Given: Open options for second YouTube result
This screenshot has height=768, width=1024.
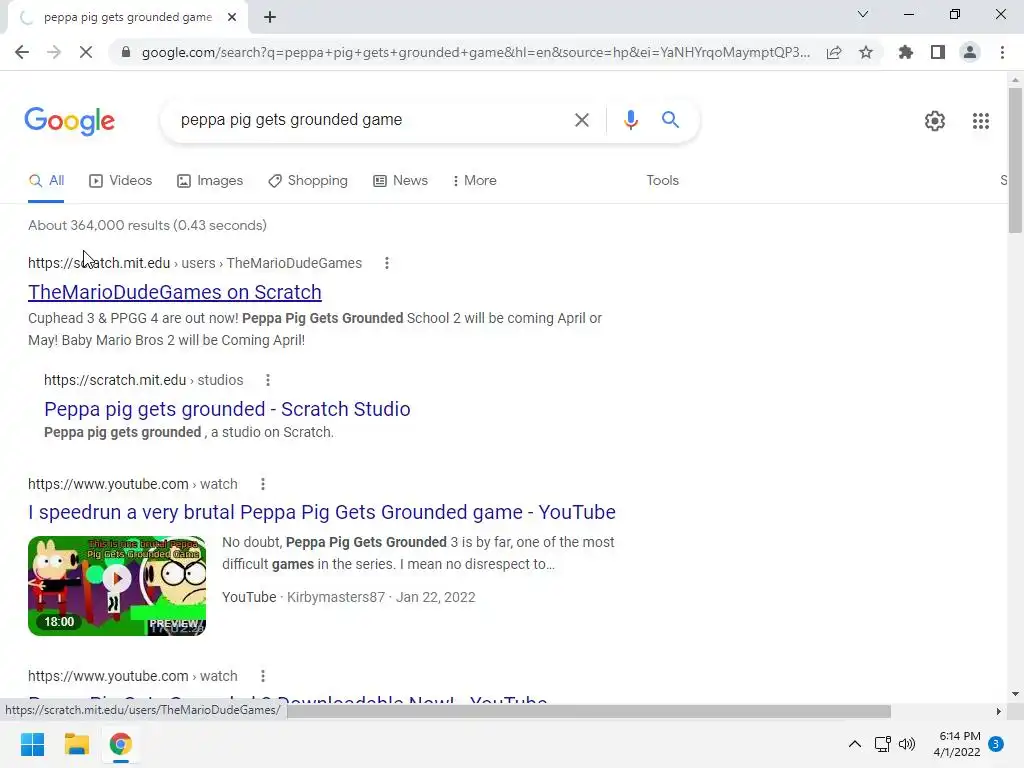Looking at the screenshot, I should click(x=263, y=677).
